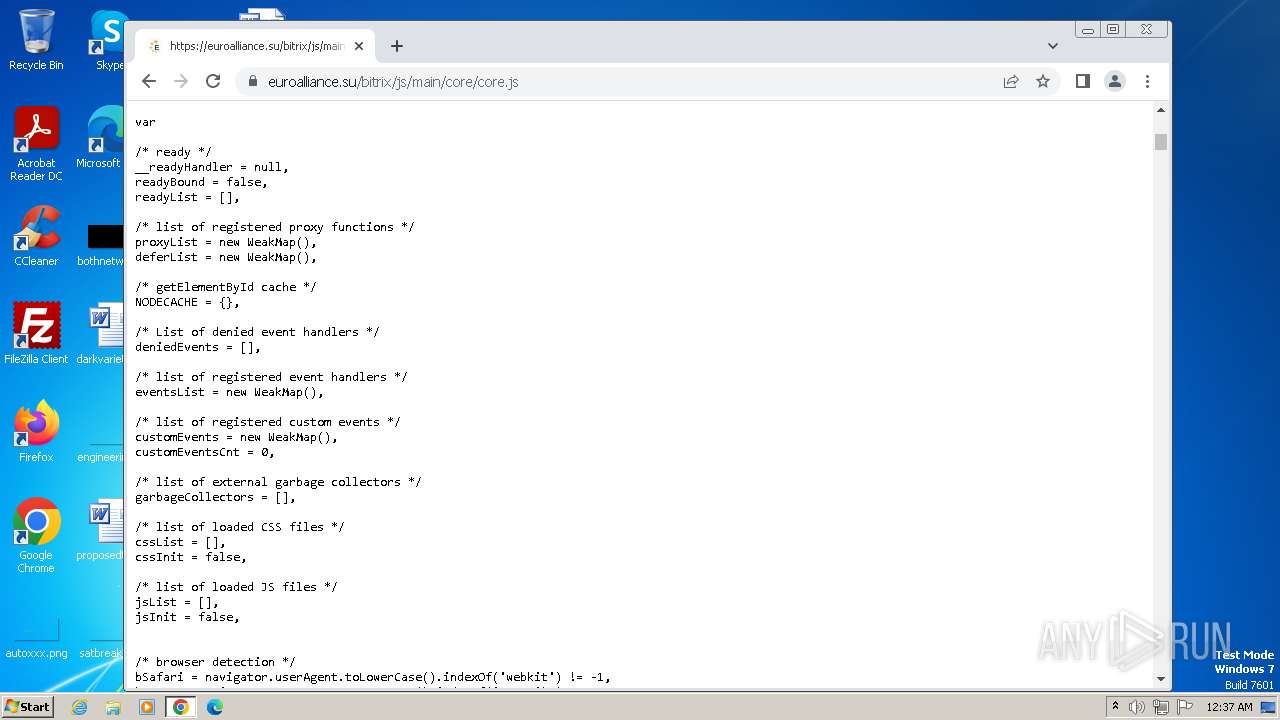
Task: Open Edge from the taskbar
Action: coord(215,707)
